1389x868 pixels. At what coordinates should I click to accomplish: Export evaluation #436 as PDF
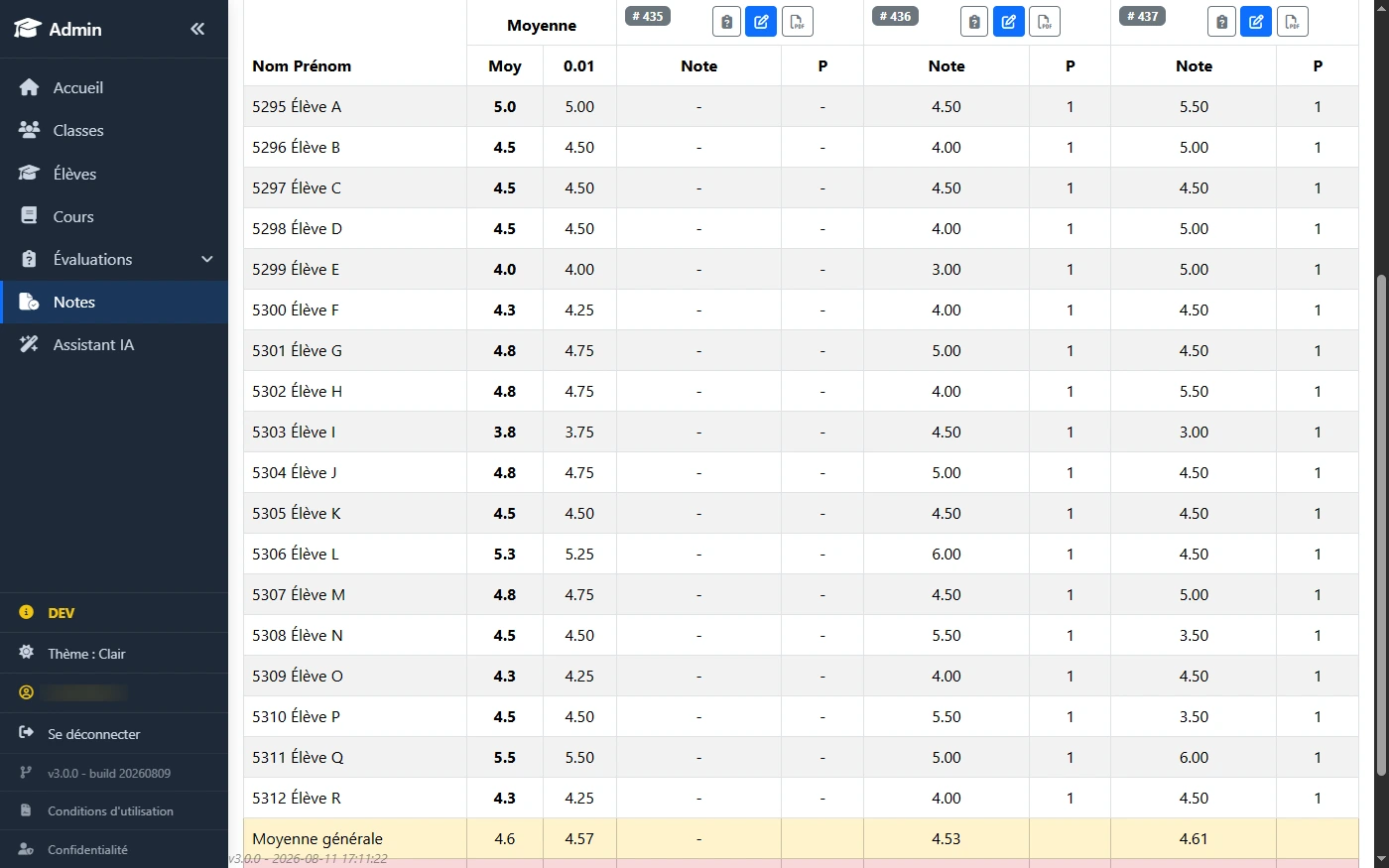[x=1045, y=21]
